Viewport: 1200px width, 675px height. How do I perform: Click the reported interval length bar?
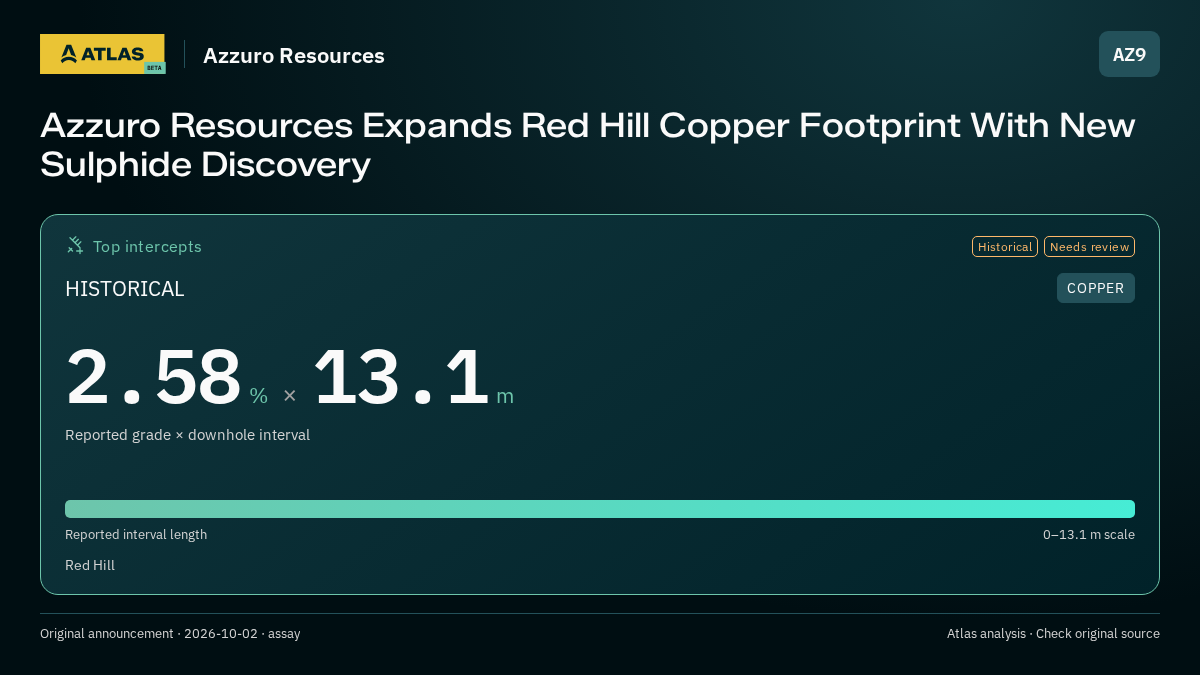(600, 509)
